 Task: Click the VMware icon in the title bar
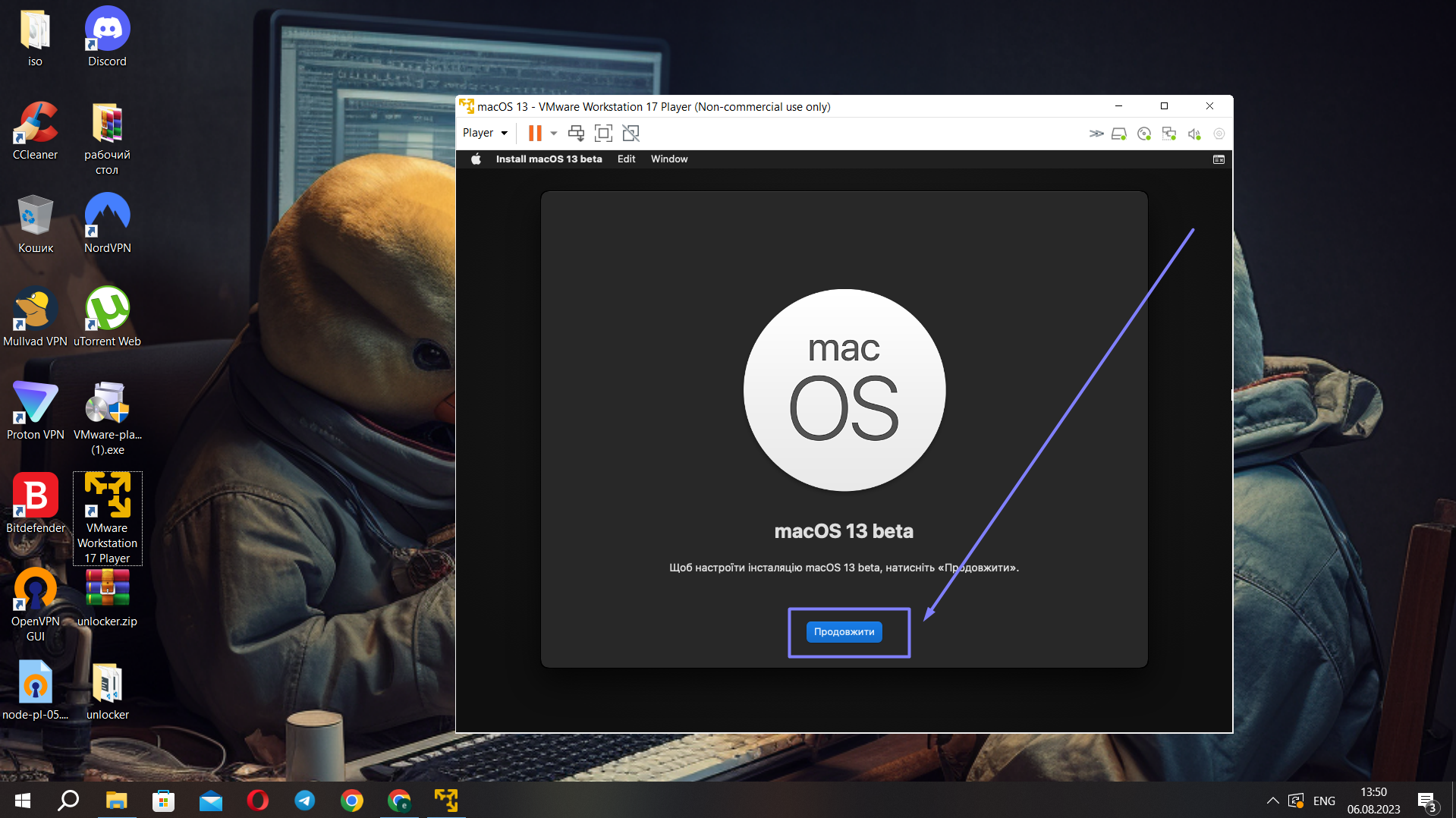(467, 106)
